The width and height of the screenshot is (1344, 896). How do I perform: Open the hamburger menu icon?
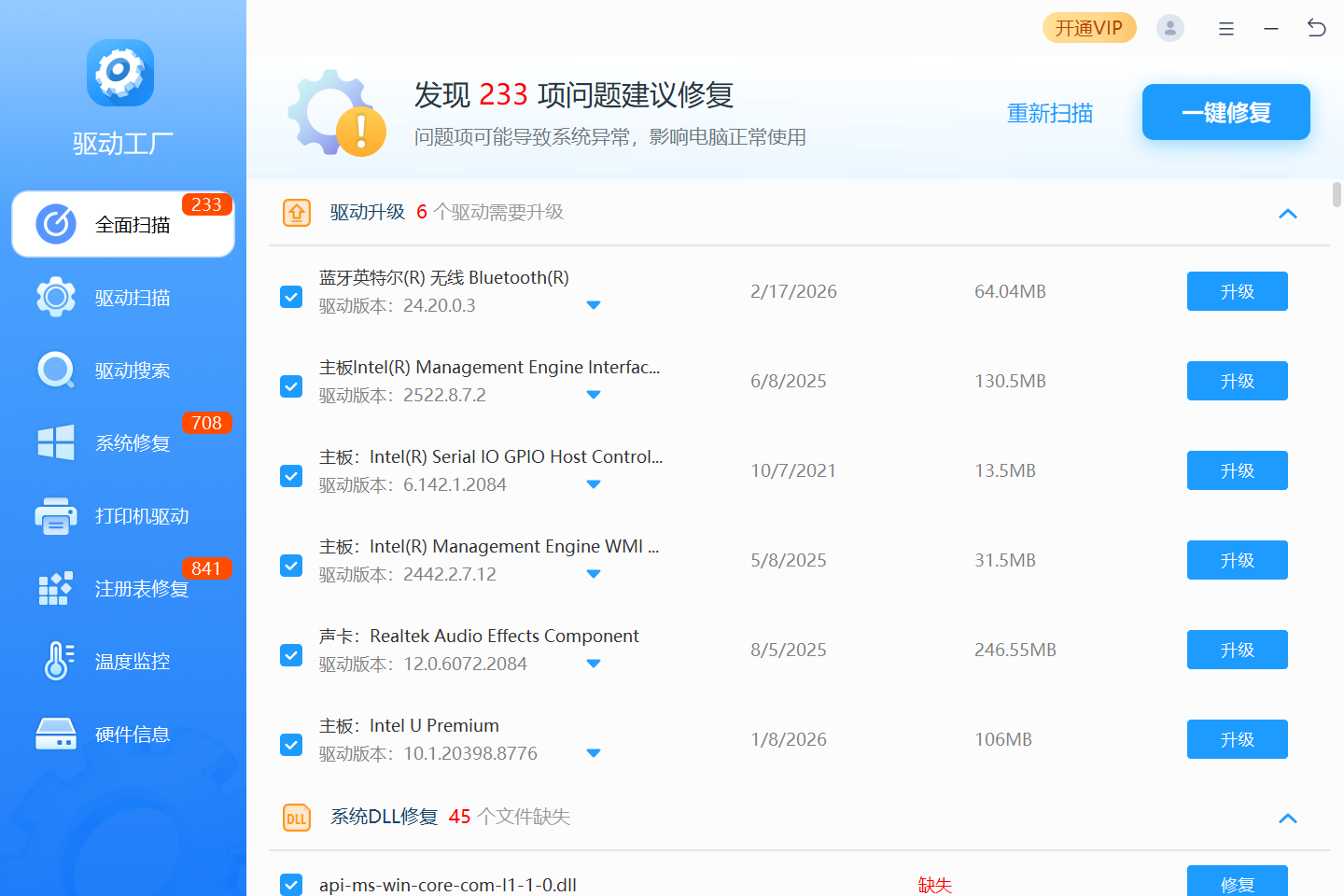pyautogui.click(x=1226, y=29)
